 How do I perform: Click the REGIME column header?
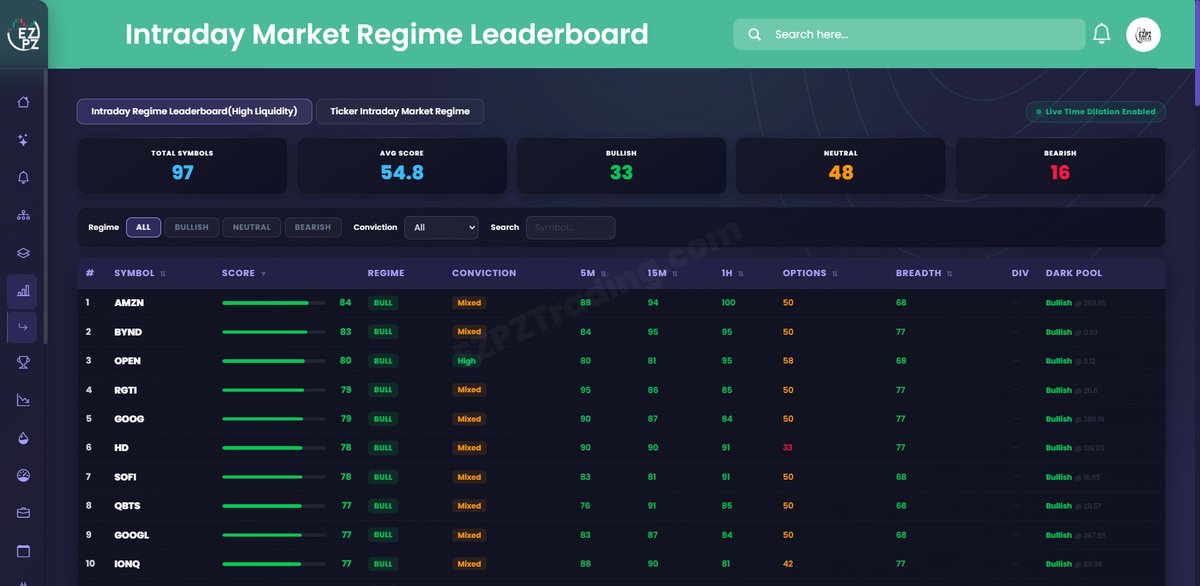[386, 273]
